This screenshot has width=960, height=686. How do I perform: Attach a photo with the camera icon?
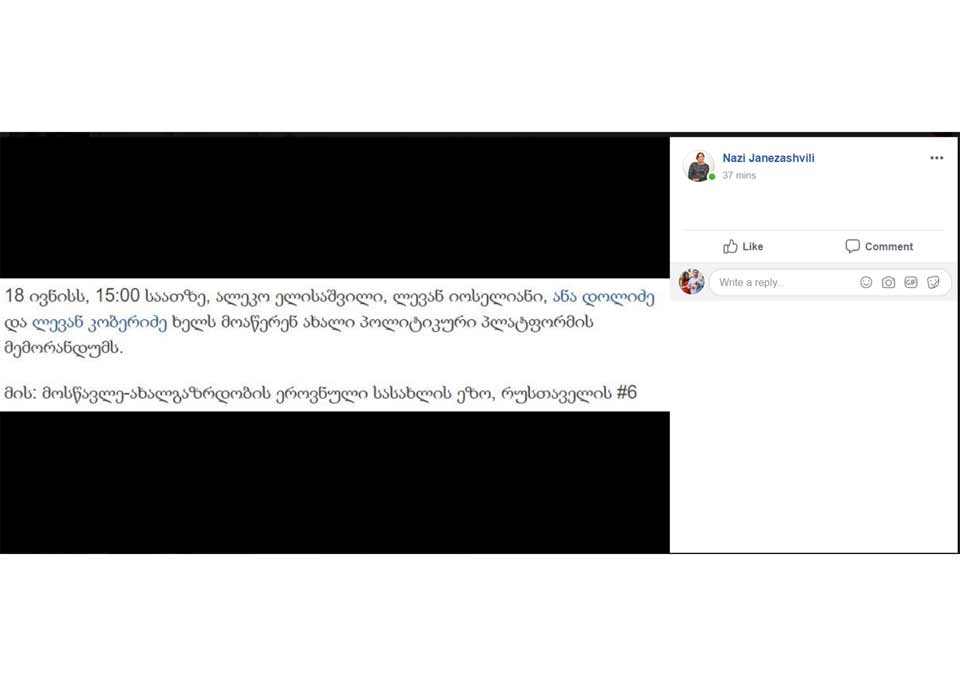(x=888, y=282)
